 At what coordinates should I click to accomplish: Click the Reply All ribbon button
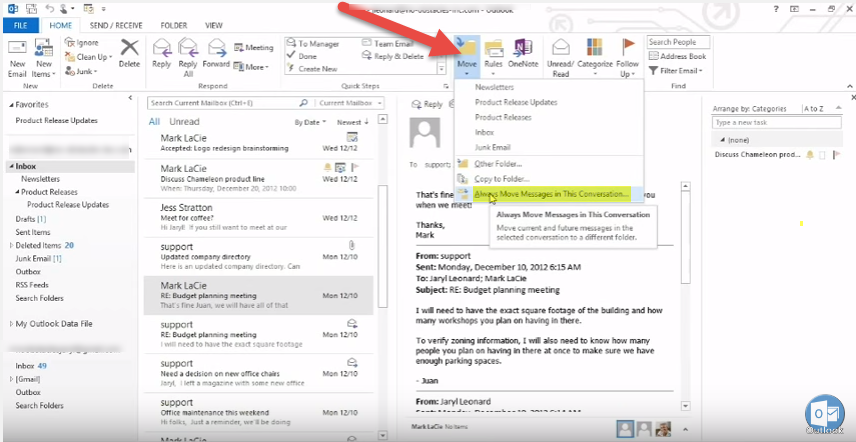[188, 57]
